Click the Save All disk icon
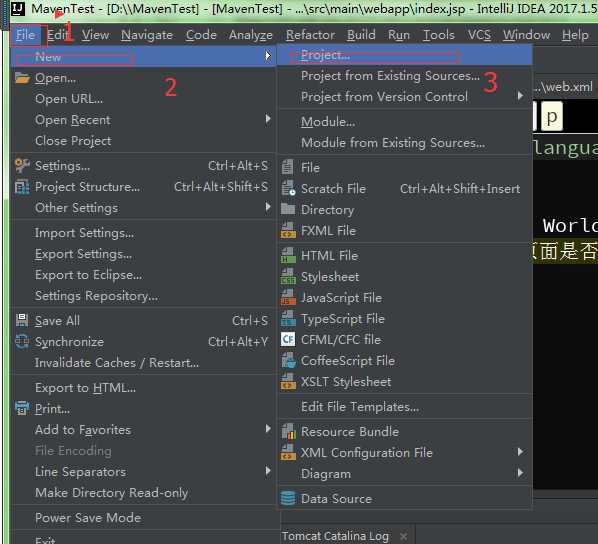This screenshot has width=598, height=544. point(22,320)
